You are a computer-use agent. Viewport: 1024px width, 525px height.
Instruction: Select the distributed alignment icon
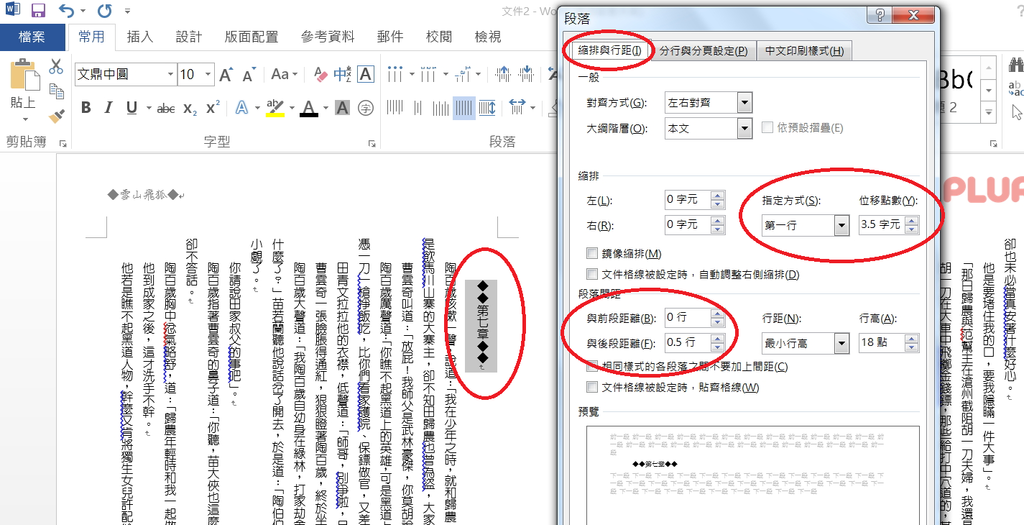[x=487, y=107]
